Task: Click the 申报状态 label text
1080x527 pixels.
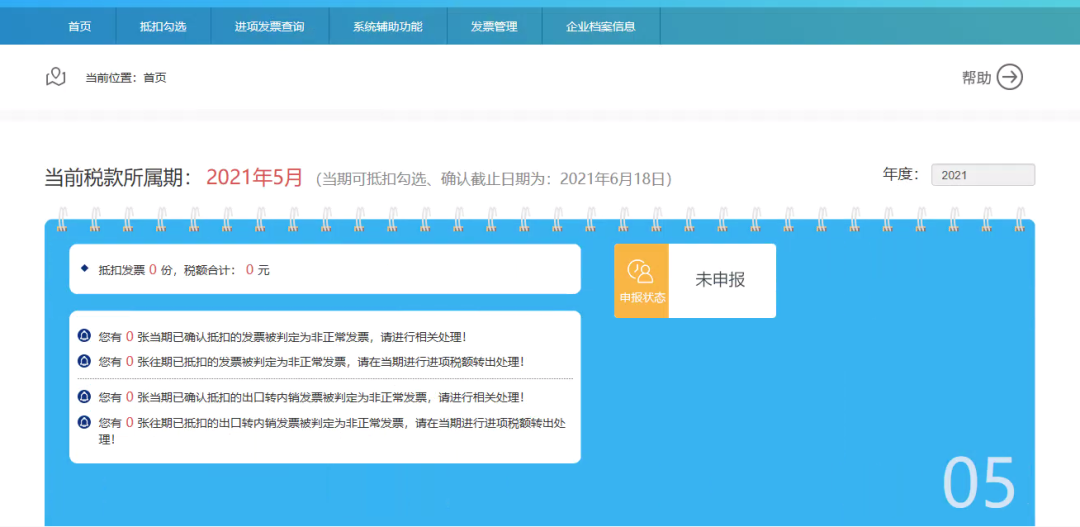Action: 642,298
